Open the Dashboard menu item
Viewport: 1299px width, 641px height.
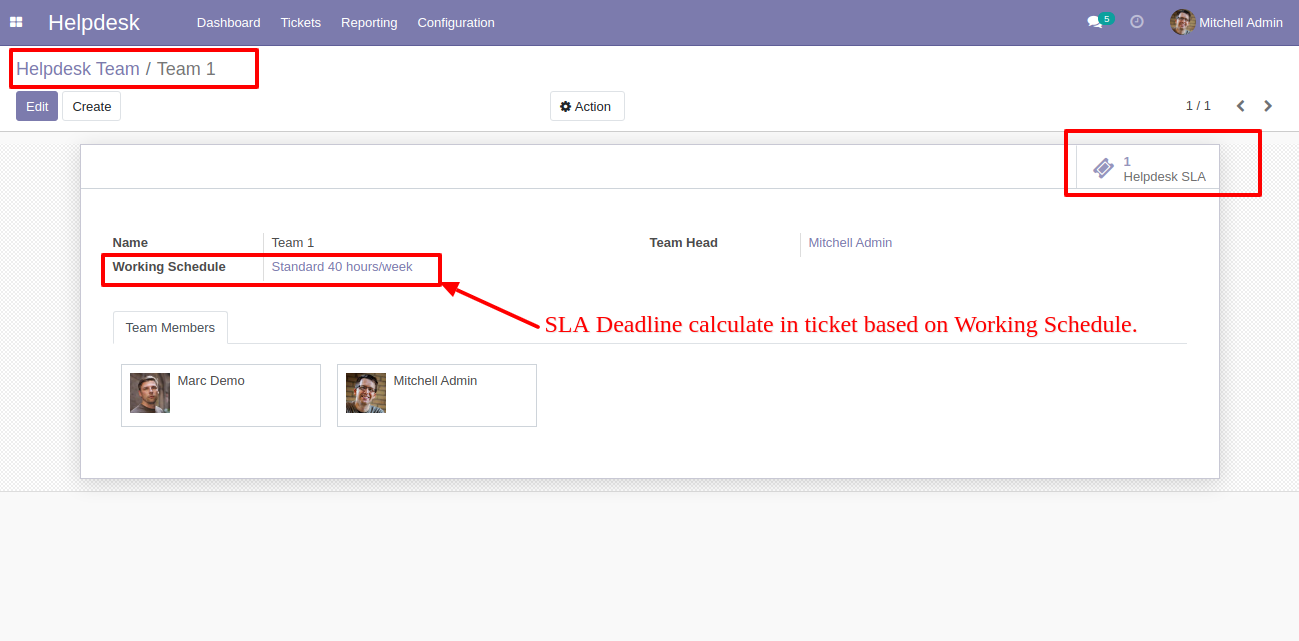[228, 22]
